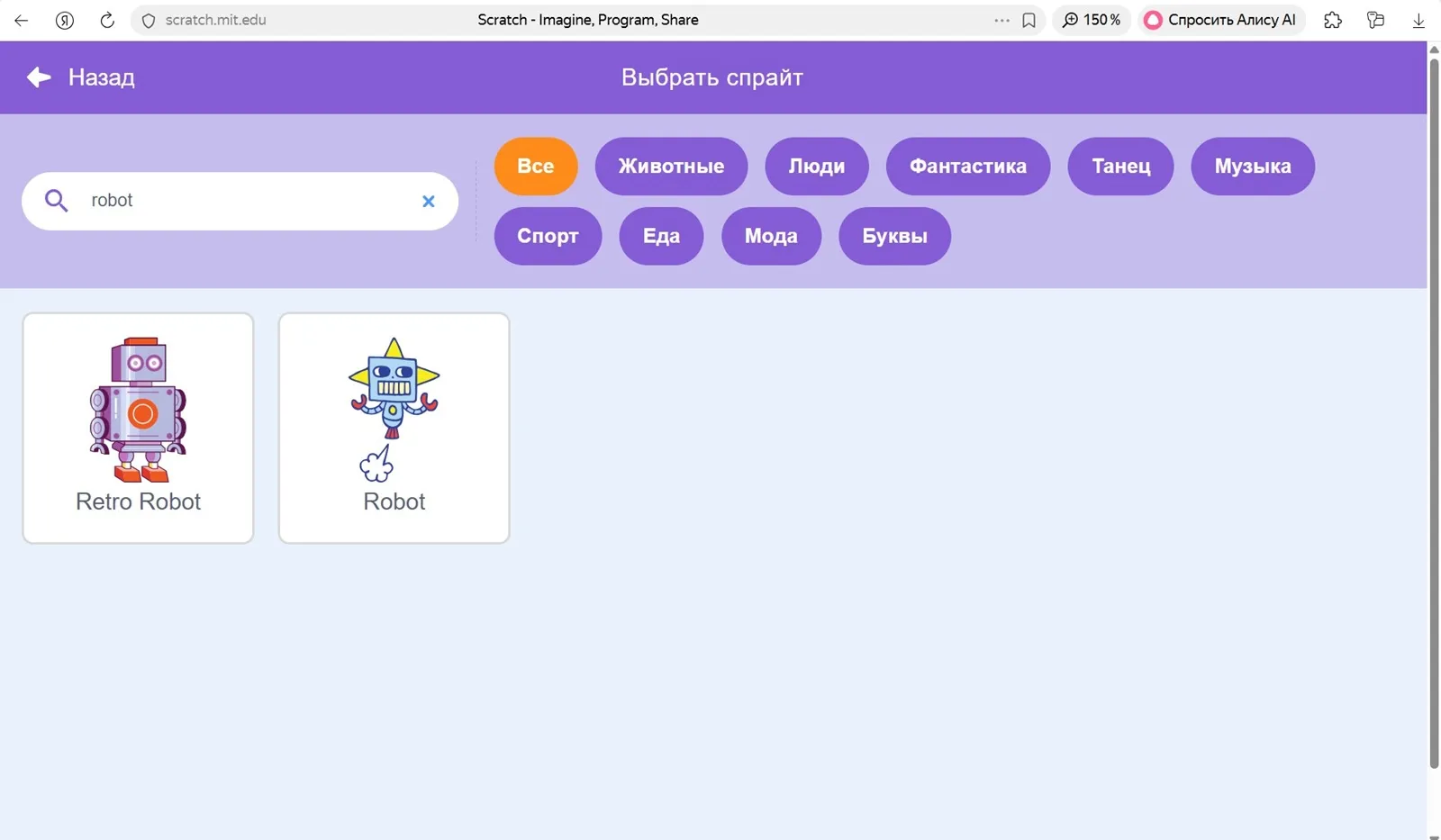
Task: Open the downloads arrow icon
Action: [x=1418, y=20]
